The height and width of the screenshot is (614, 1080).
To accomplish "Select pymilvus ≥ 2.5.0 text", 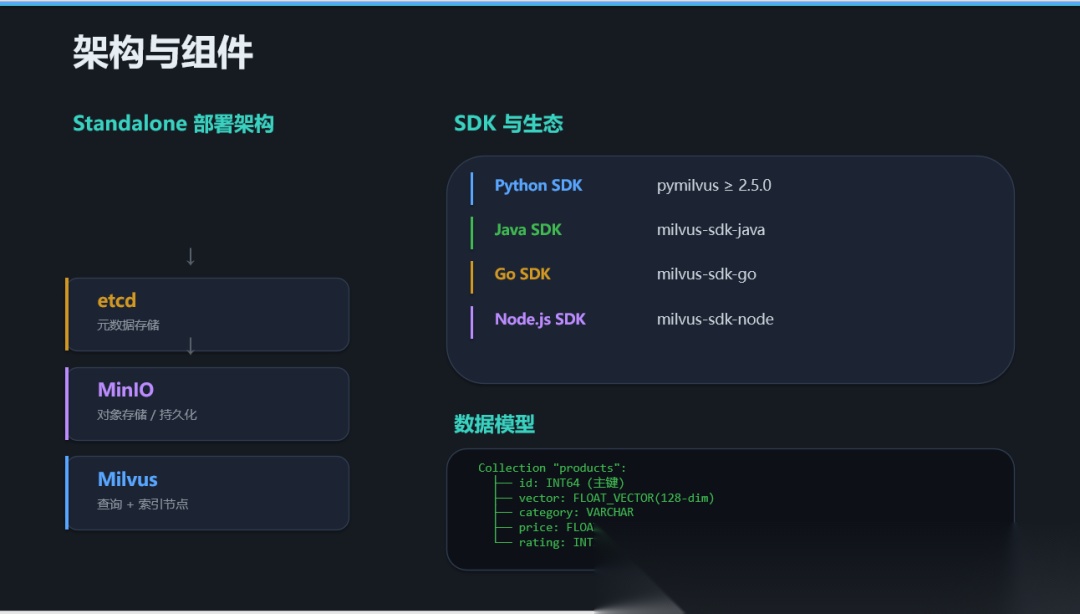I will tap(714, 185).
